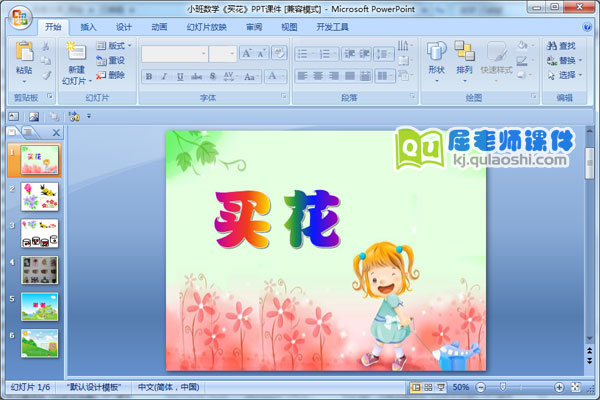
Task: Open the font size combo box
Action: [223, 54]
